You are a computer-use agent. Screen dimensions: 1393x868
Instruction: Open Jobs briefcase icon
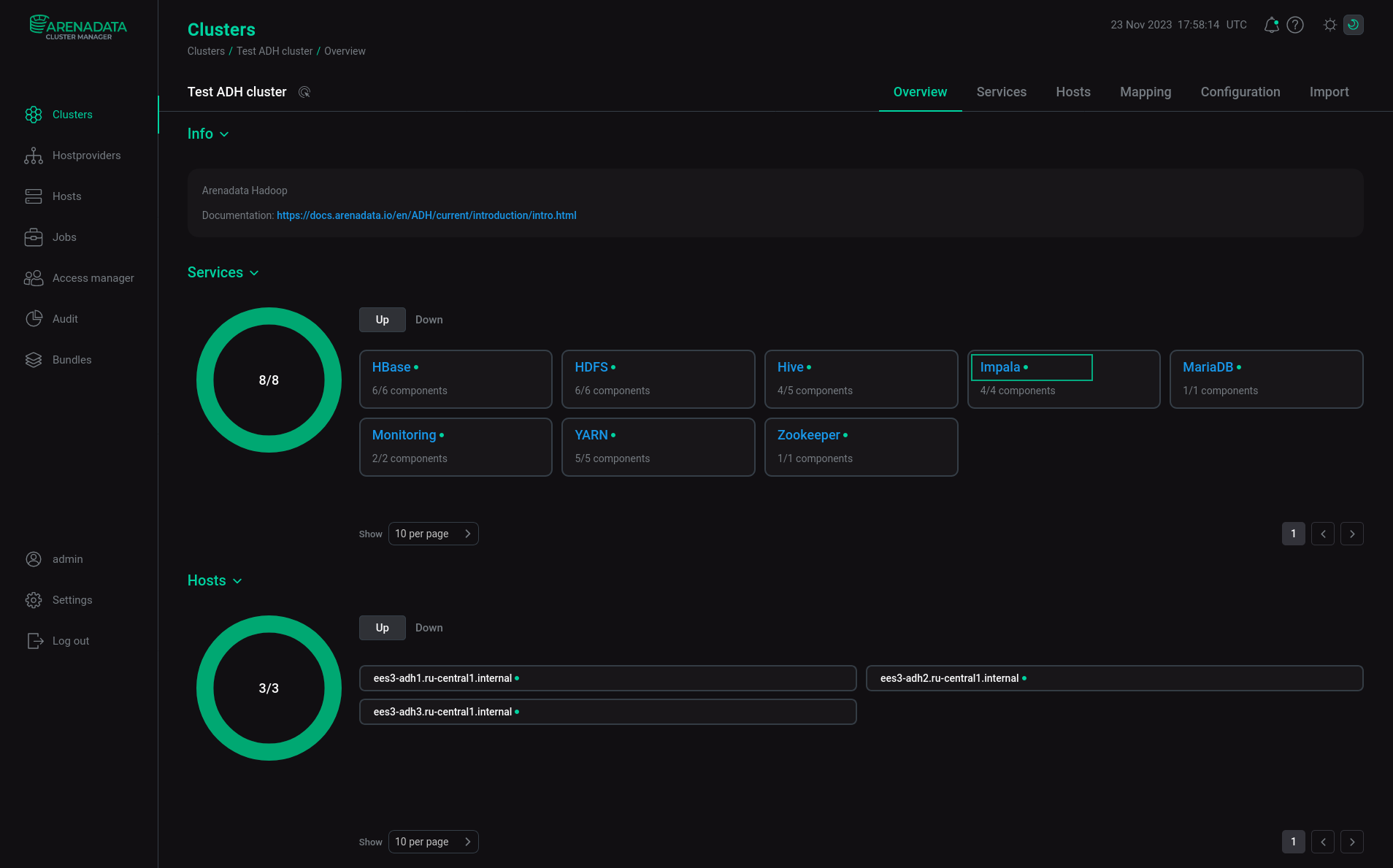[34, 237]
